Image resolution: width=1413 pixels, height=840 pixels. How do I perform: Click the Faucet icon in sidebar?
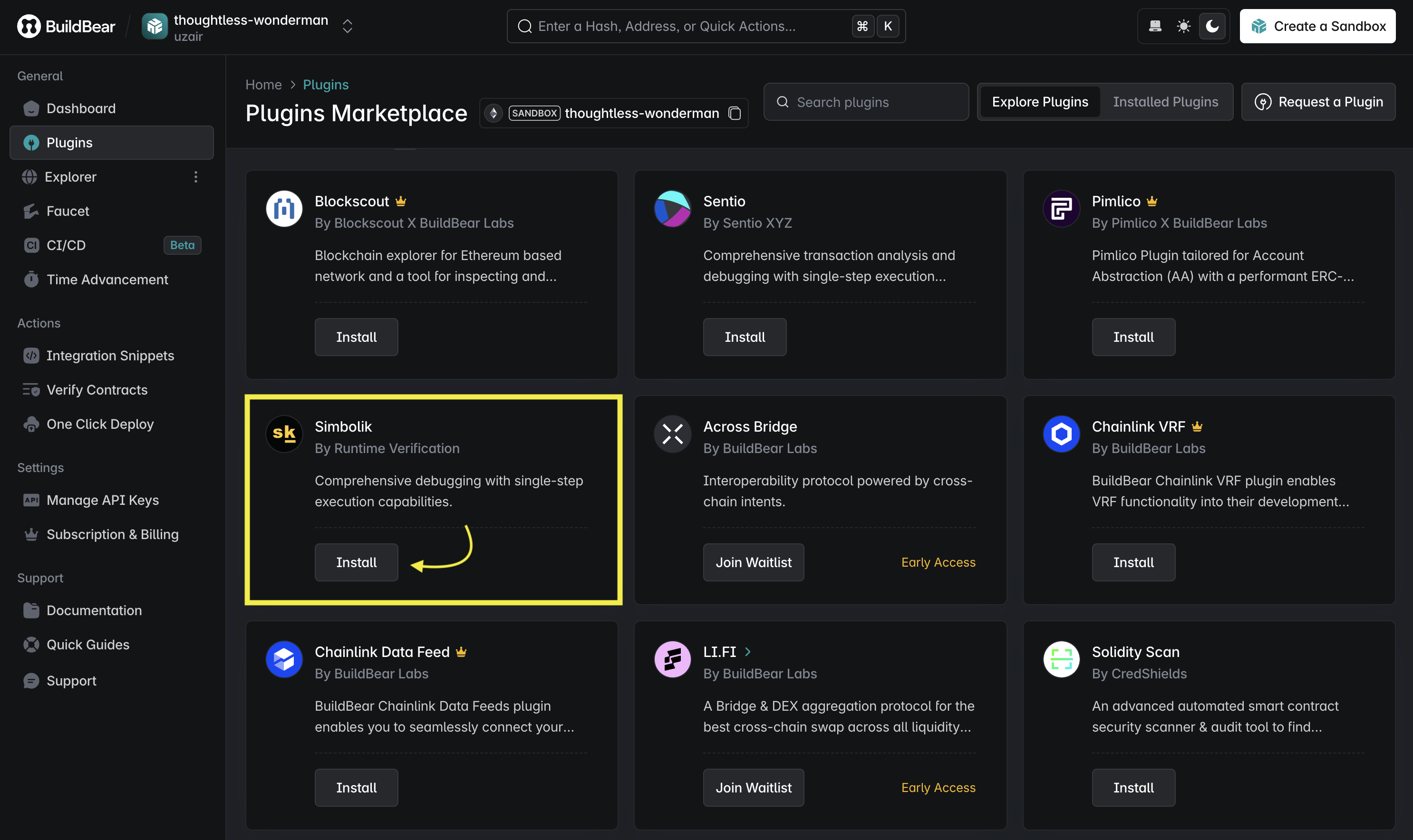[31, 211]
